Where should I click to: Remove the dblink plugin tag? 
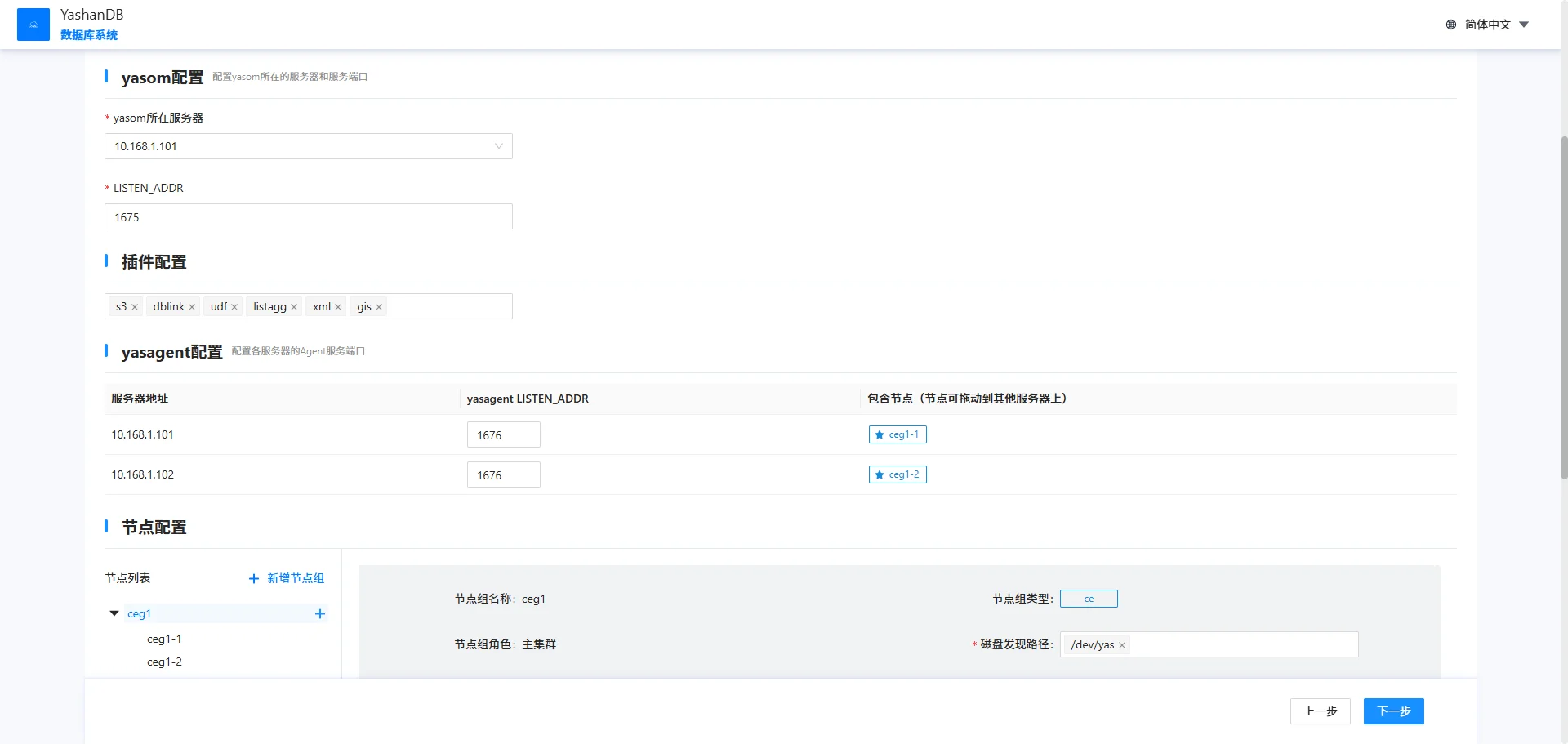[192, 307]
